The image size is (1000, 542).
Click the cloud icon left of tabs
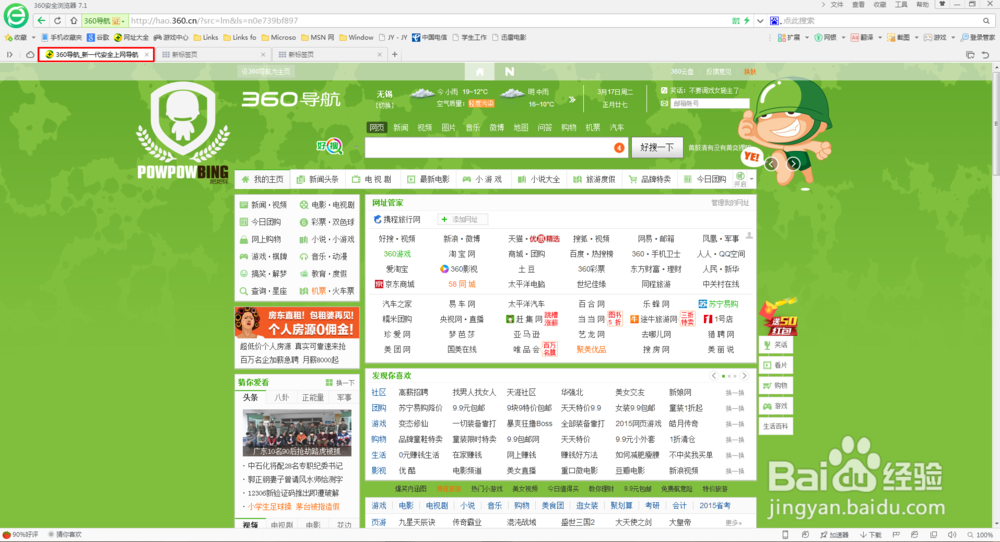point(30,55)
